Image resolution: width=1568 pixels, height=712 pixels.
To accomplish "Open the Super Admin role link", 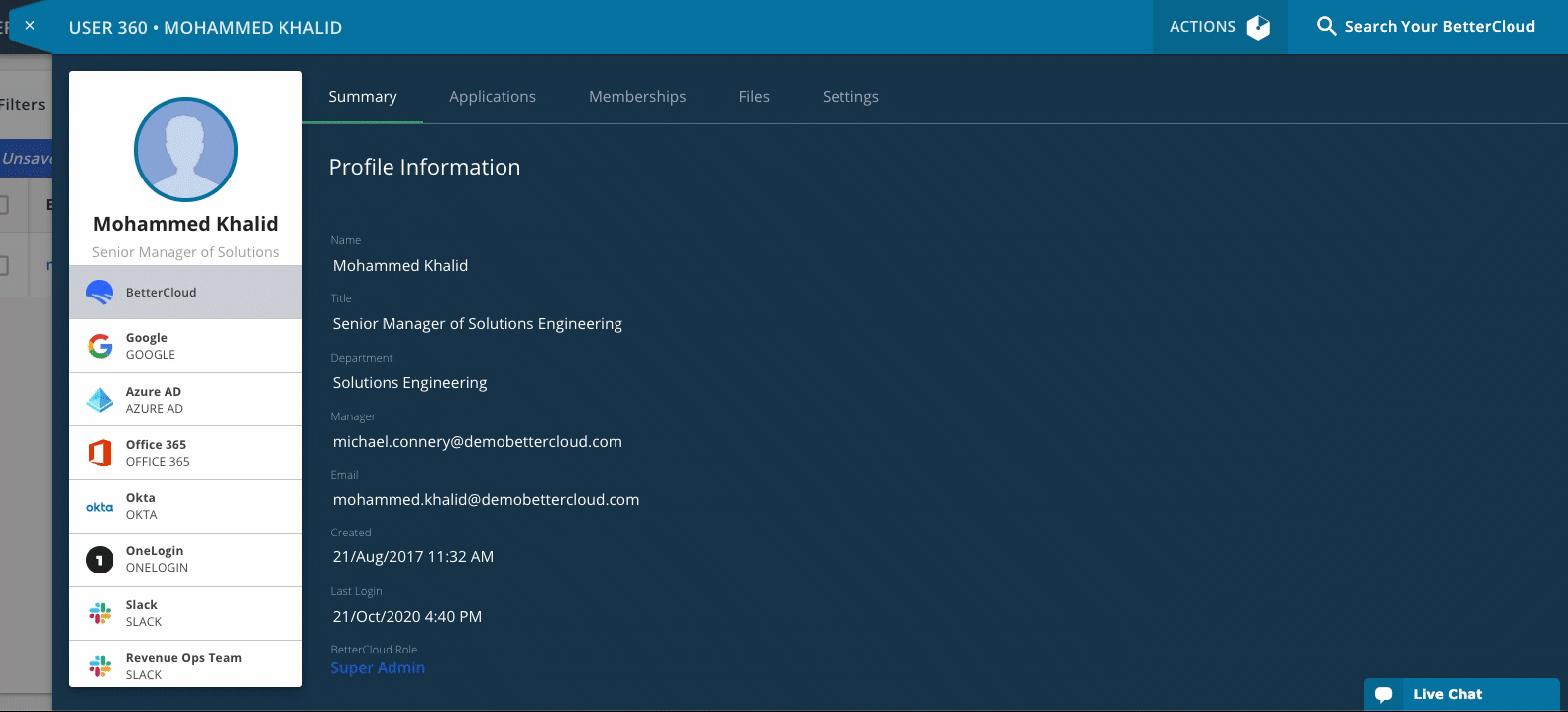I will [378, 668].
